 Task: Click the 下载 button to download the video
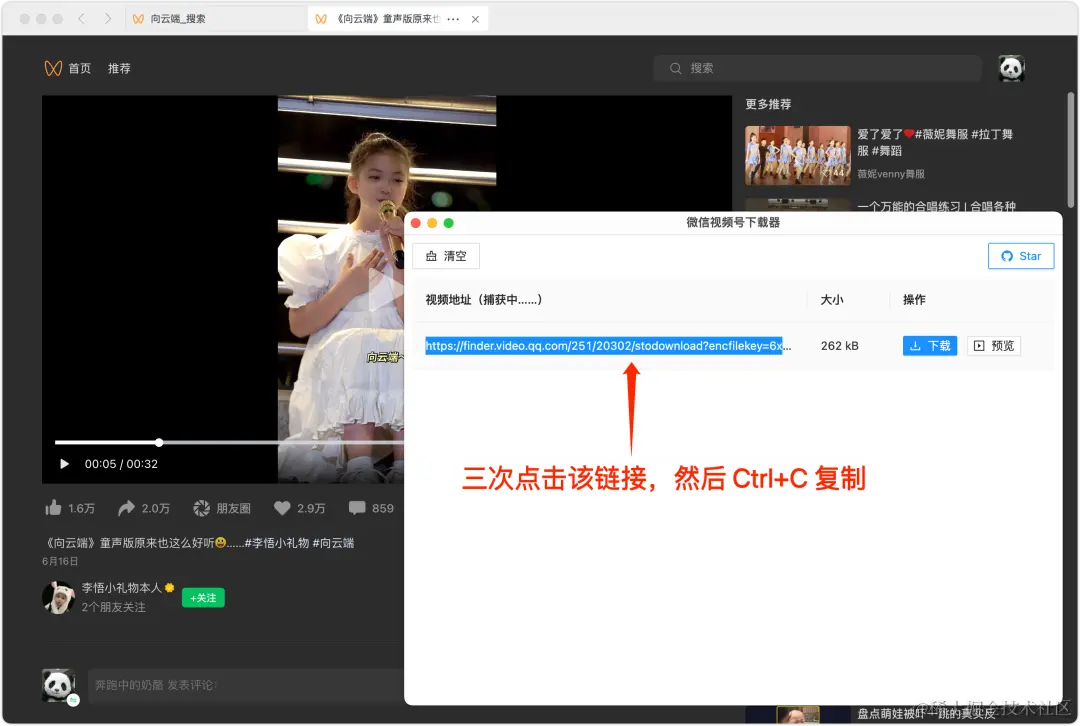[x=929, y=345]
